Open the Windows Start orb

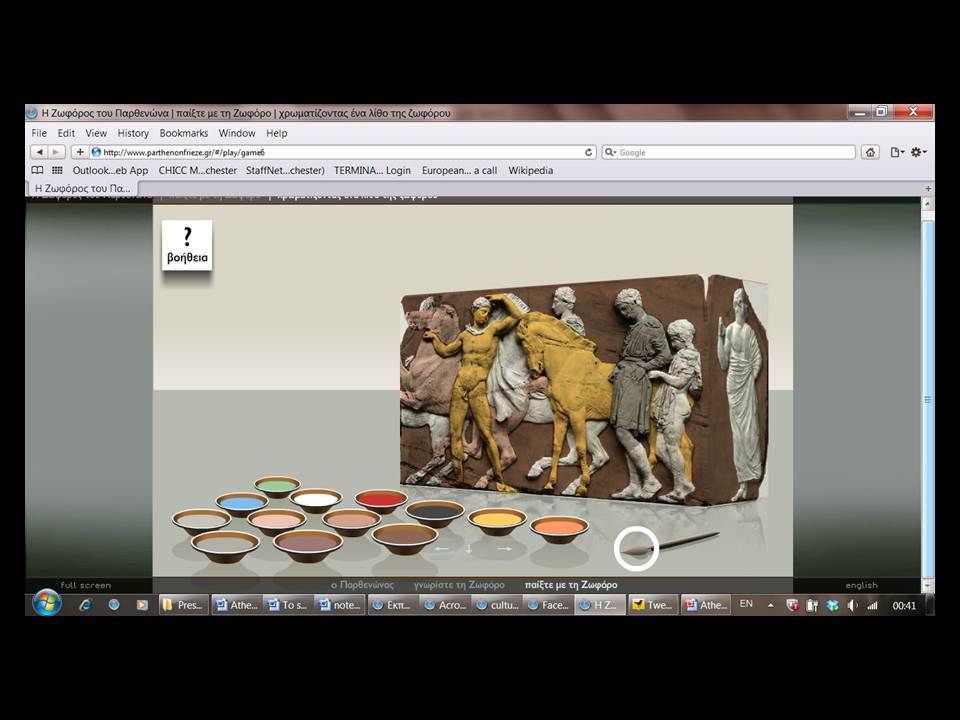click(47, 604)
